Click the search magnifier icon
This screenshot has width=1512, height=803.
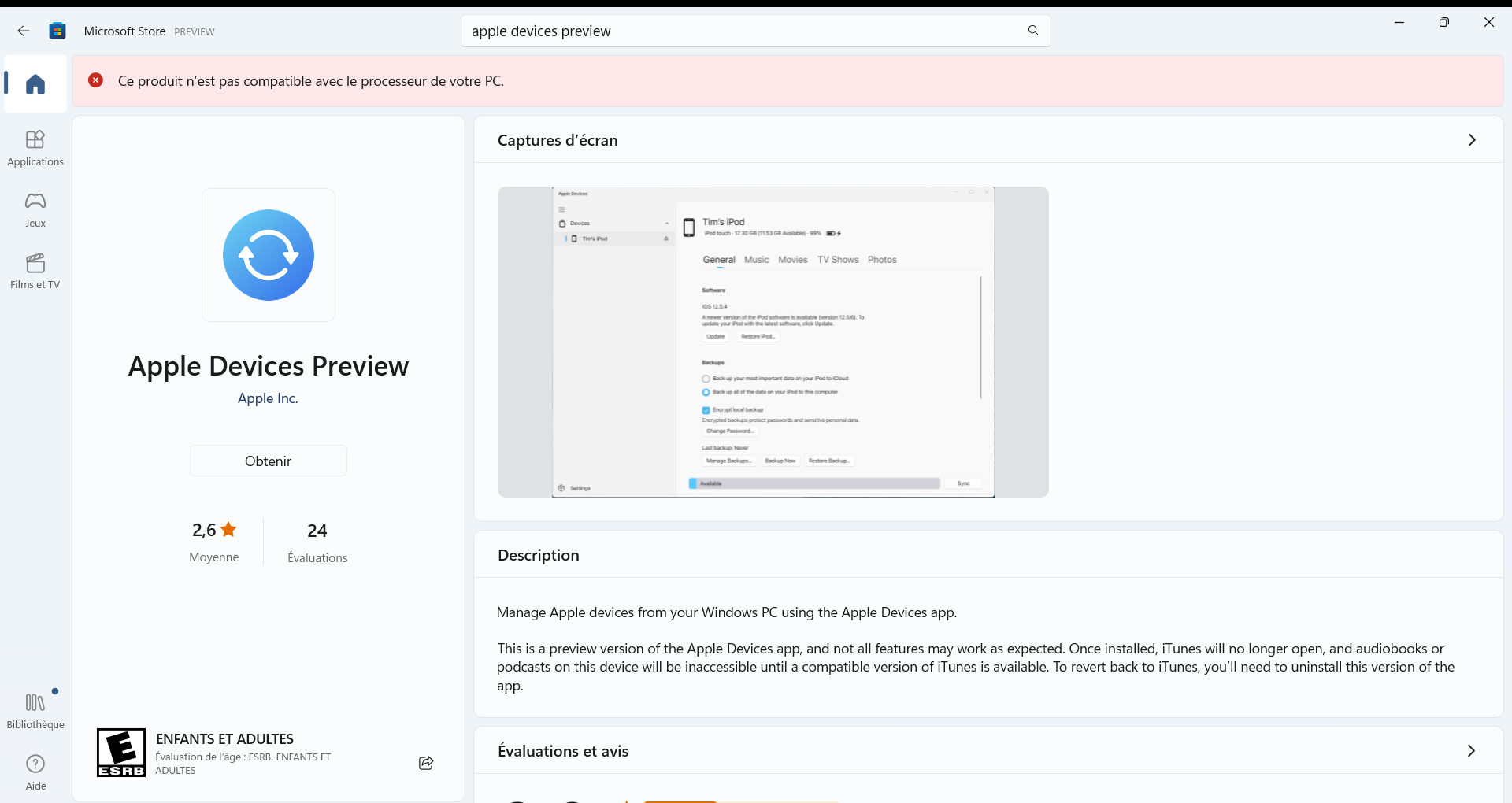coord(1033,31)
